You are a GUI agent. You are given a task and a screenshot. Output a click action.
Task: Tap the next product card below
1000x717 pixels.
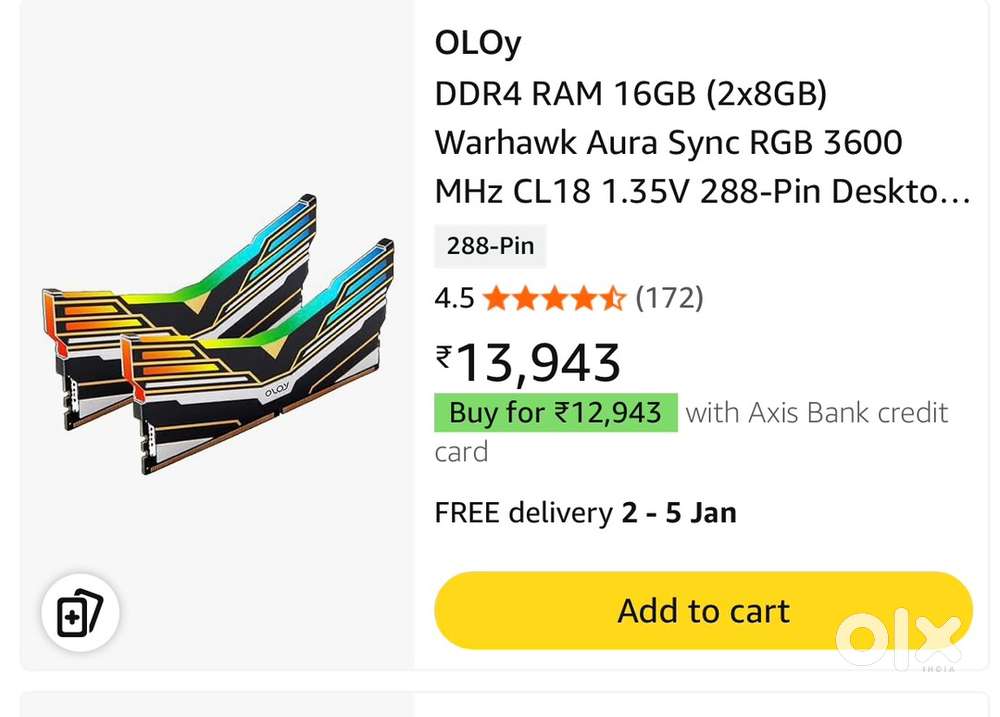[x=500, y=703]
